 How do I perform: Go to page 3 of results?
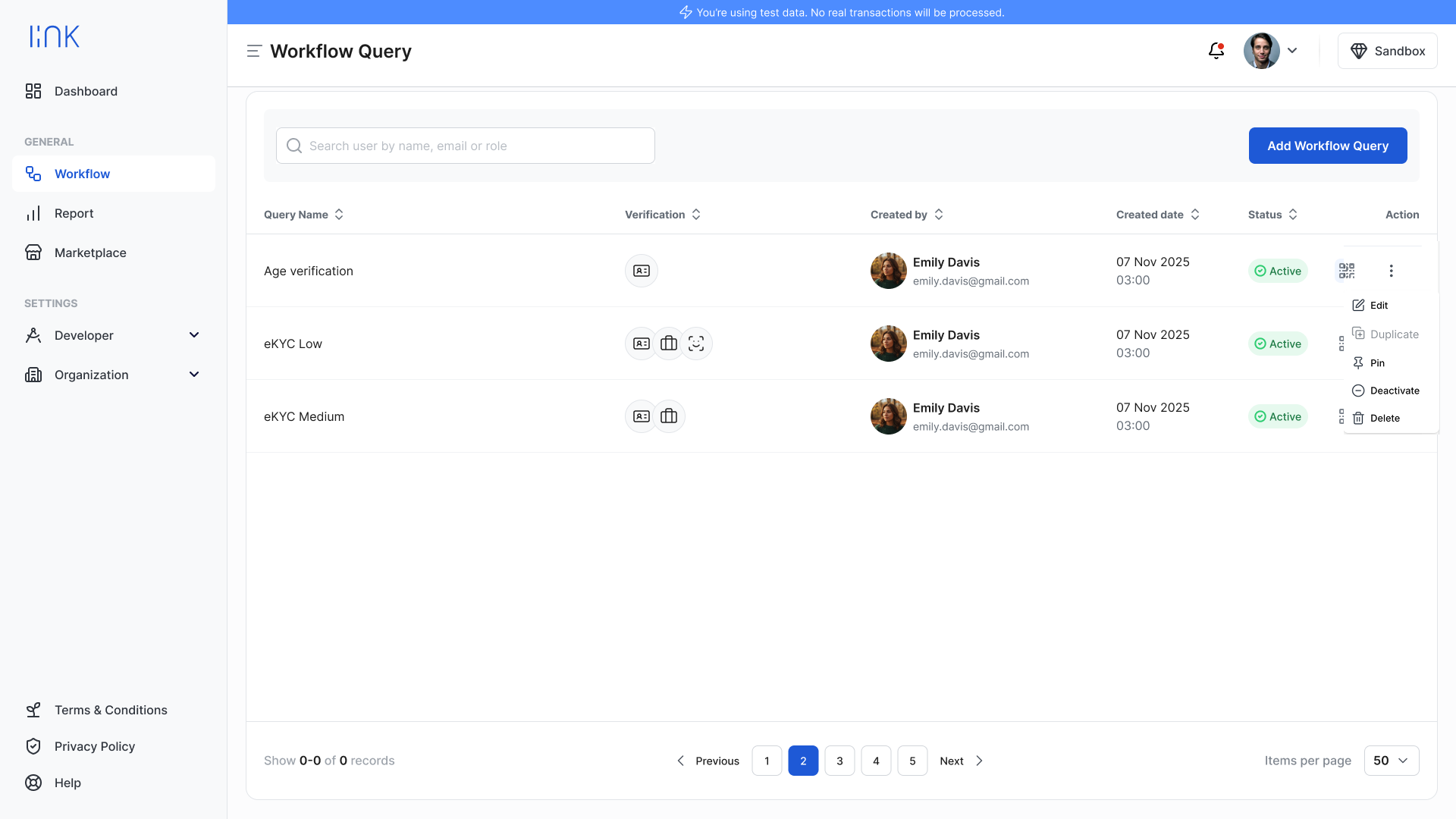click(x=839, y=761)
